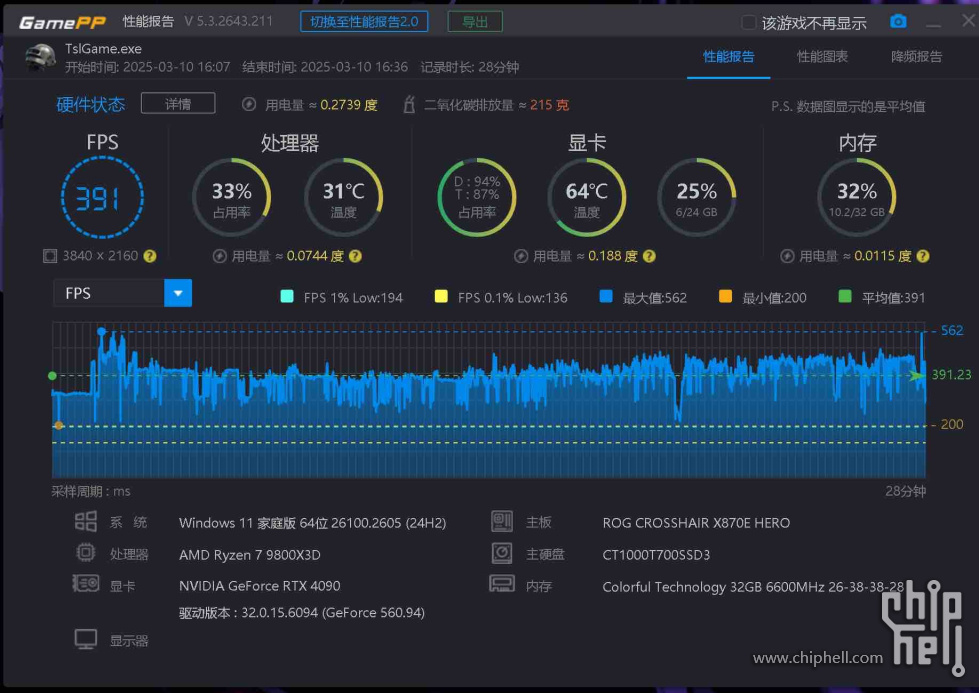Click the orange minimum FPS marker on chart
Image resolution: width=979 pixels, height=693 pixels.
[59, 425]
